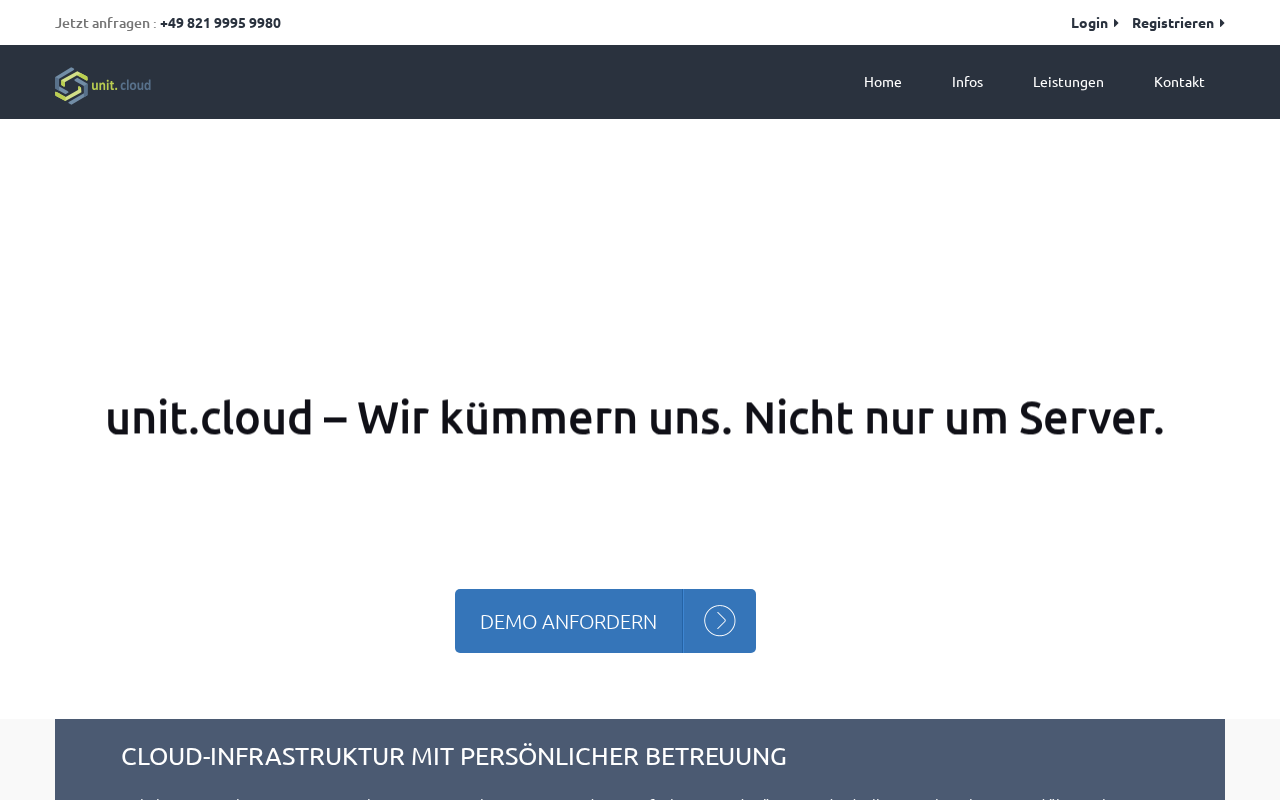Image resolution: width=1280 pixels, height=800 pixels.
Task: Click 'unit.cloud' at the start of the headline
Action: tap(209, 418)
